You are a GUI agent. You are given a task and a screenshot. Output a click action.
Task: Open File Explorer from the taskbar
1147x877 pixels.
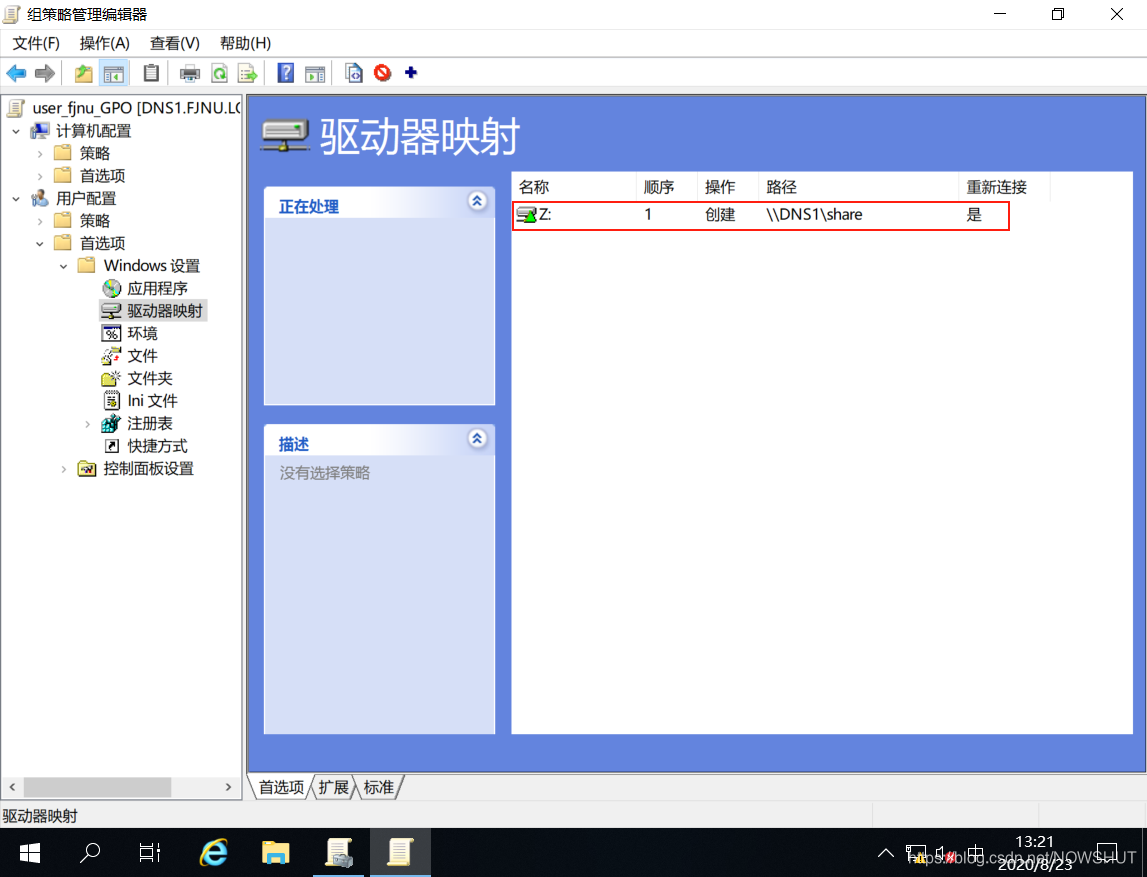[x=276, y=853]
